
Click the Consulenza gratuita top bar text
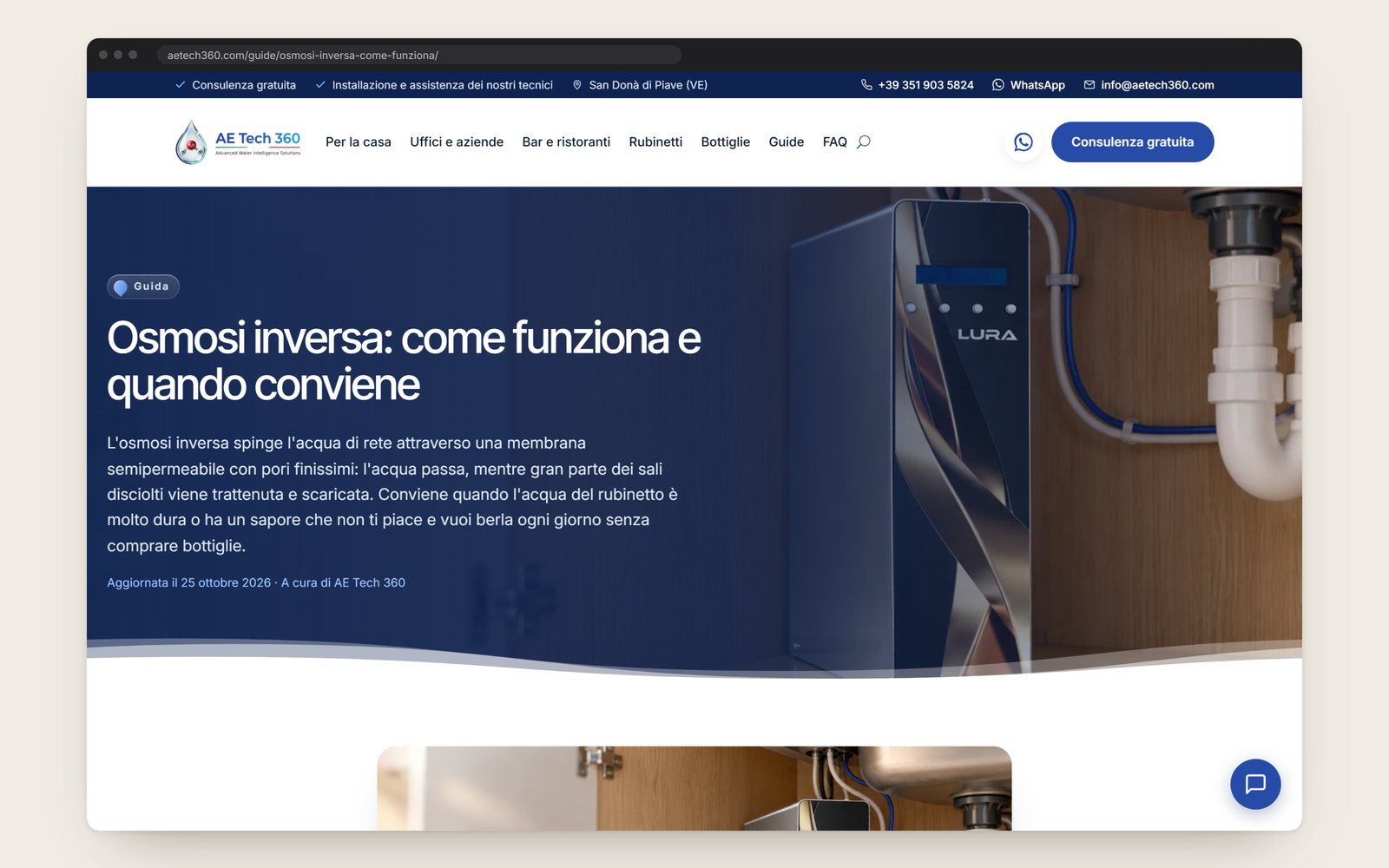coord(244,85)
